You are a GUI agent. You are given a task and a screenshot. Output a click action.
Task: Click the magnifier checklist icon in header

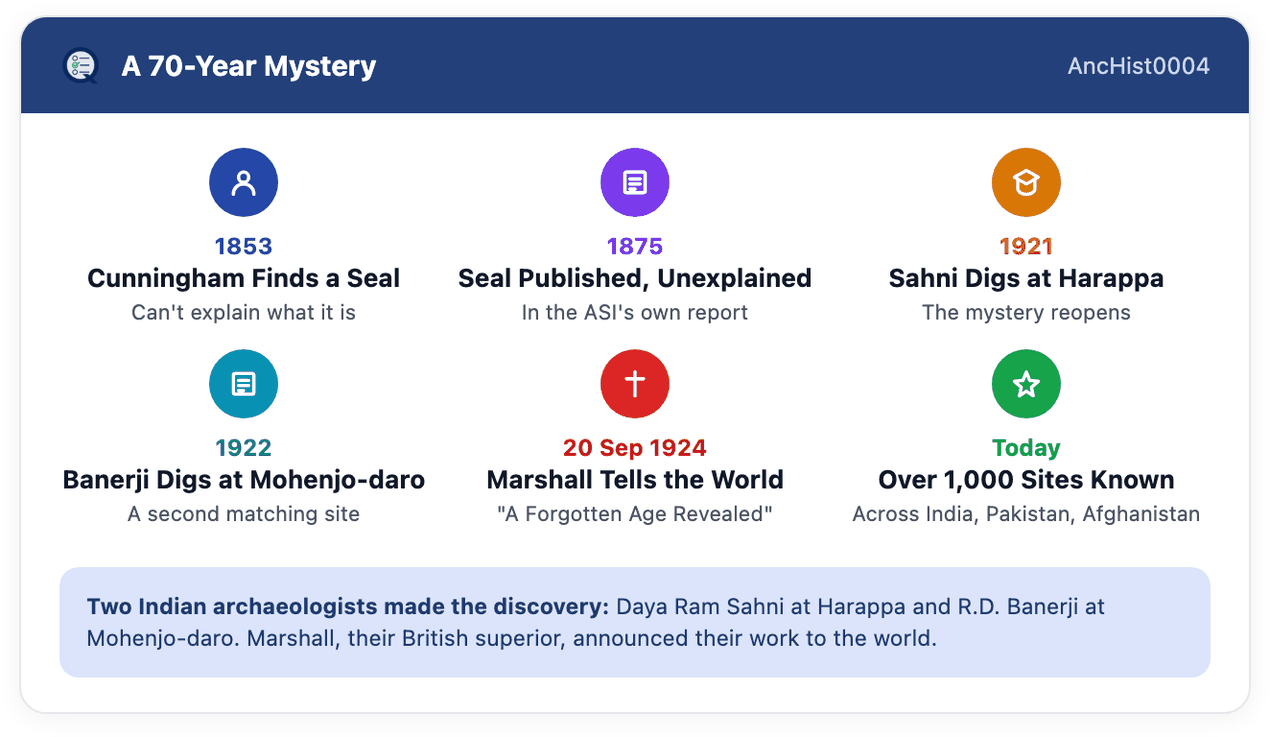pyautogui.click(x=80, y=66)
